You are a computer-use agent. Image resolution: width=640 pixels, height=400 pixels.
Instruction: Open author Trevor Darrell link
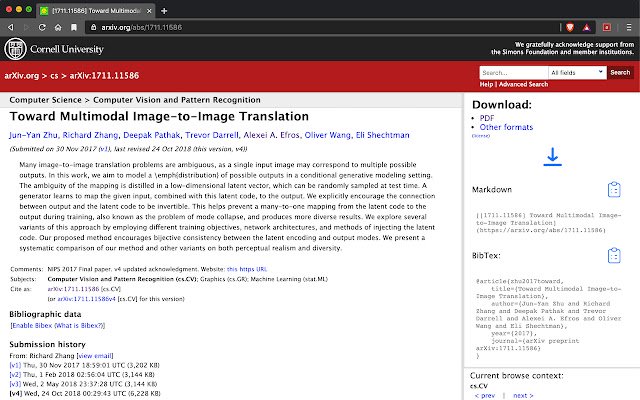click(211, 135)
